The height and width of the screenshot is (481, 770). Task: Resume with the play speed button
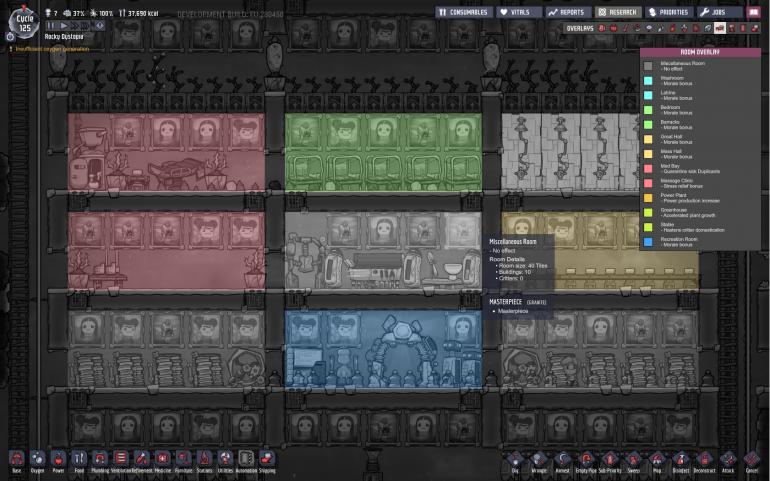[63, 26]
